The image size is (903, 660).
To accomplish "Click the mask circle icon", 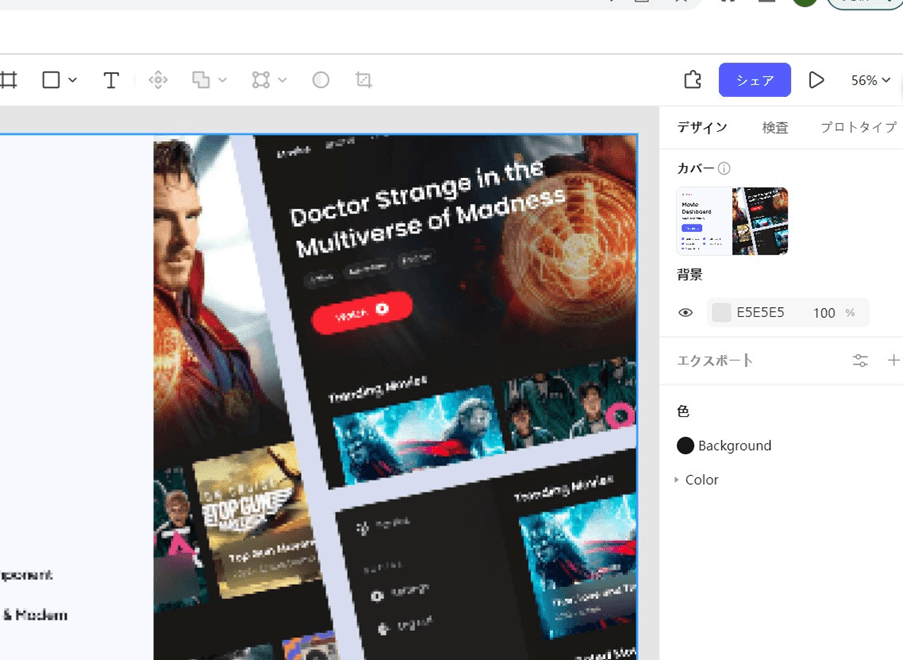I will (321, 80).
